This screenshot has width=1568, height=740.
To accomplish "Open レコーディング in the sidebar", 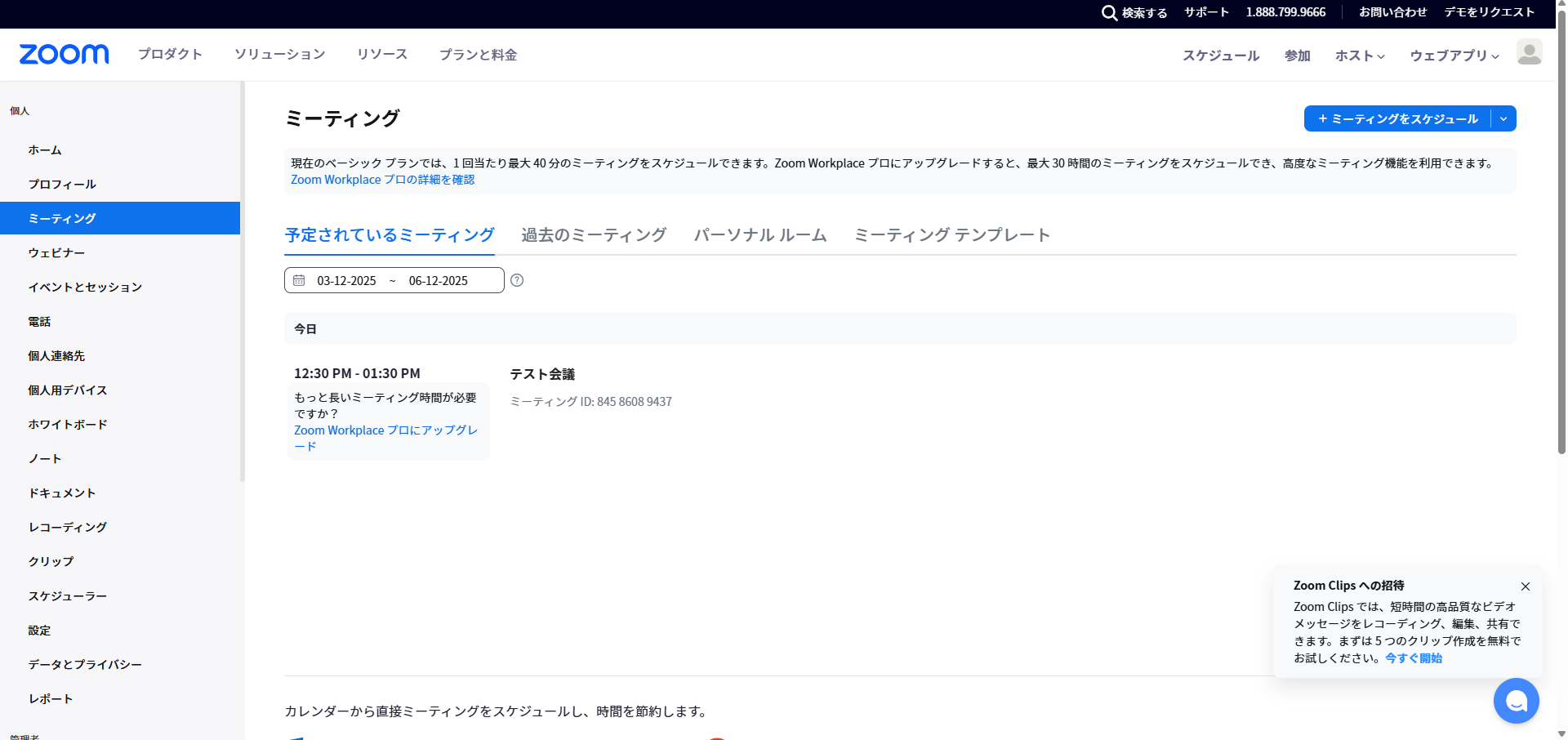I will (x=68, y=528).
